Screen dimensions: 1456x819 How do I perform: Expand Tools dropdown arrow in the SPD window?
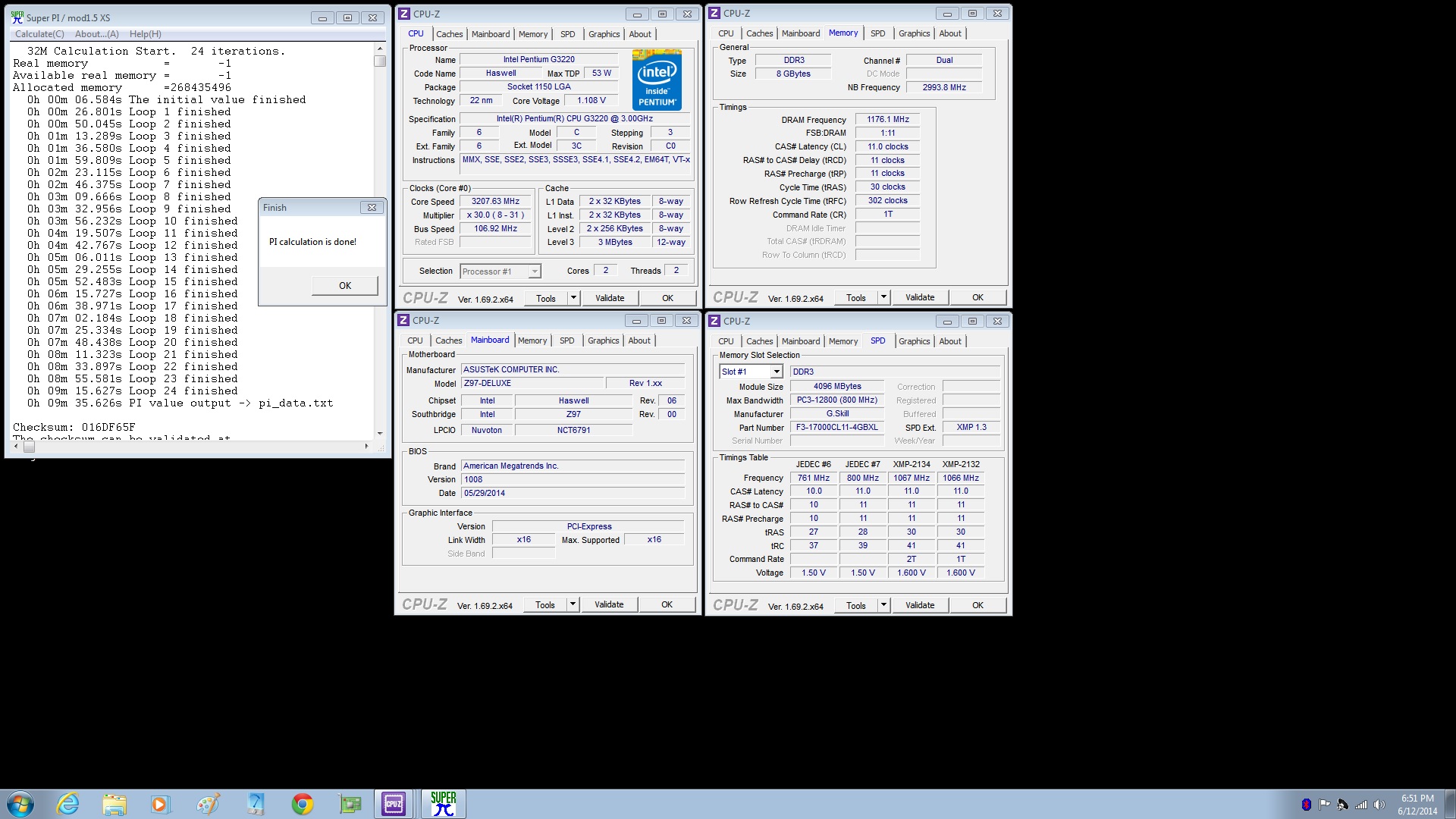(883, 605)
